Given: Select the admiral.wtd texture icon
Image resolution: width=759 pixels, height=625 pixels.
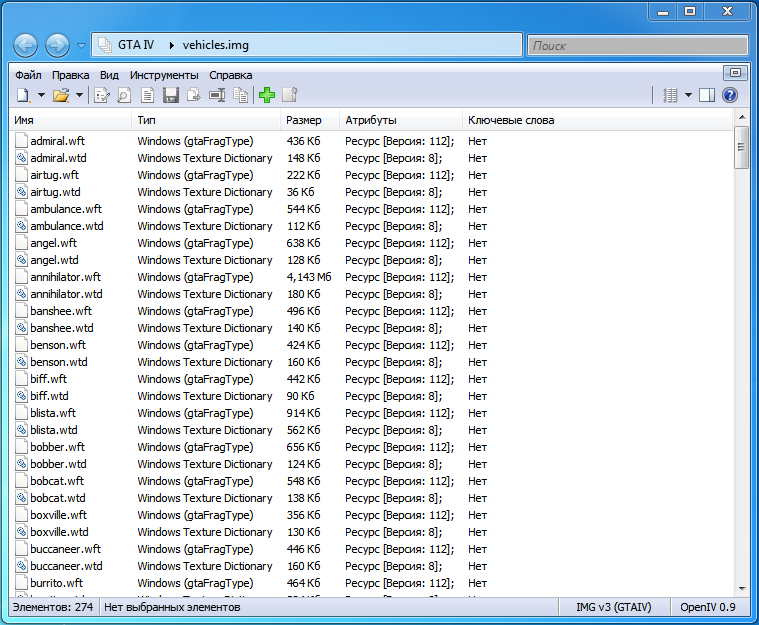Looking at the screenshot, I should [x=21, y=158].
